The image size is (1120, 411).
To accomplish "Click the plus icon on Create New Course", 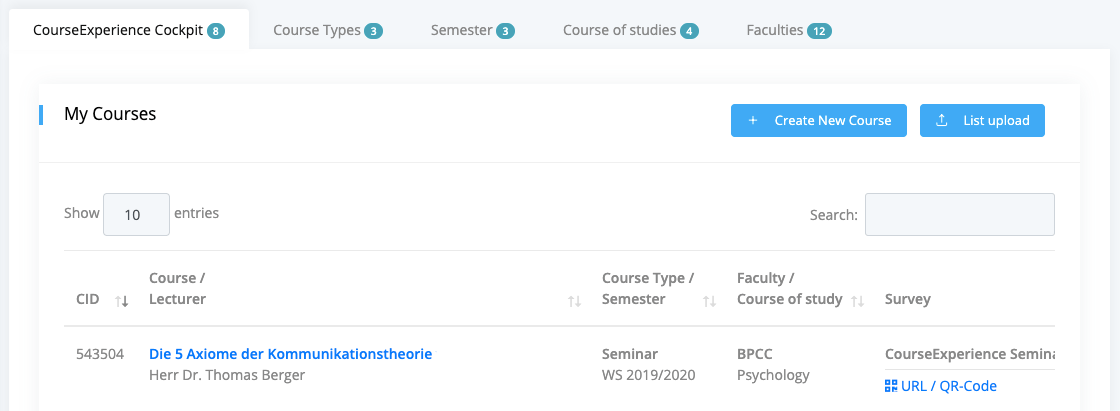I will coord(752,121).
